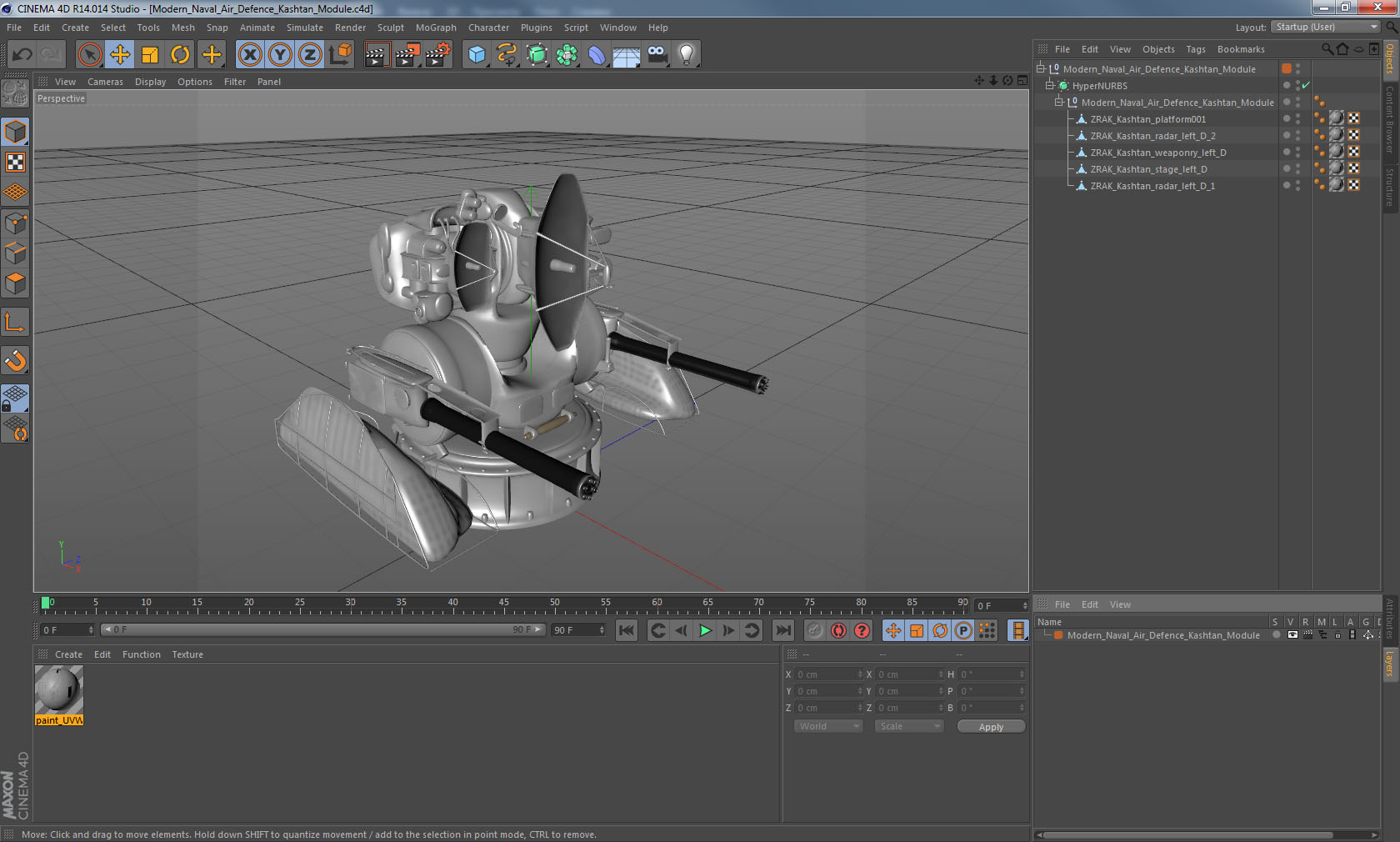This screenshot has width=1400, height=842.
Task: Open the Object Manager Tags menu
Action: pyautogui.click(x=1196, y=49)
